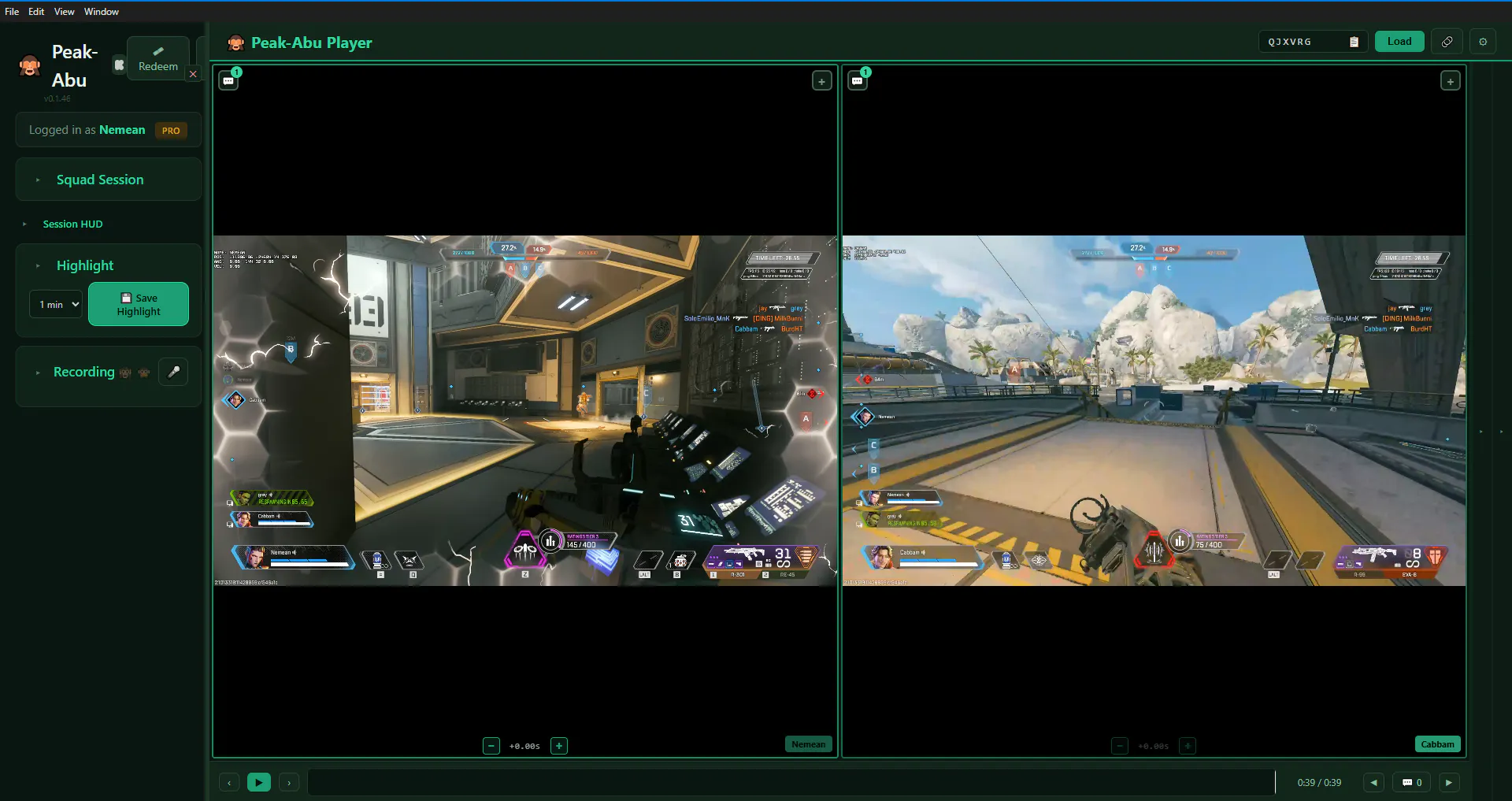This screenshot has height=801, width=1512.
Task: Click the Nemean player label
Action: (x=809, y=744)
